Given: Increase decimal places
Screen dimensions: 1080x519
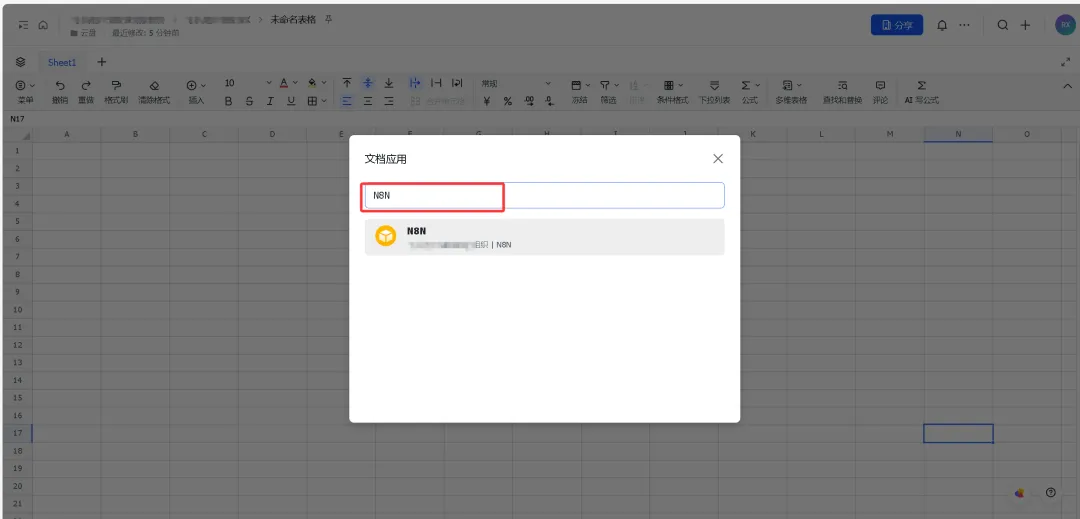Looking at the screenshot, I should tap(529, 101).
